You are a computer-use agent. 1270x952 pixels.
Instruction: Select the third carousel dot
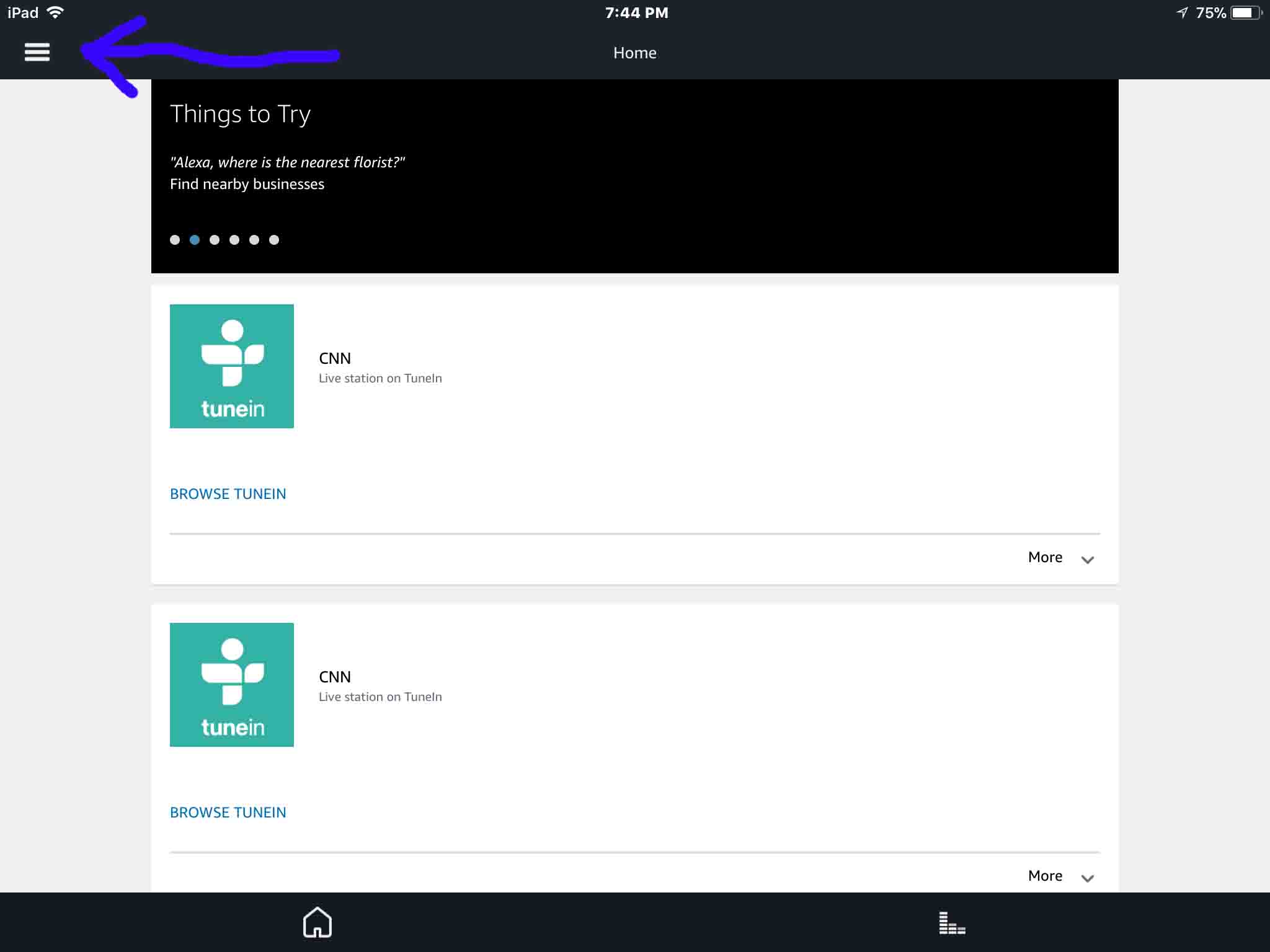tap(215, 239)
